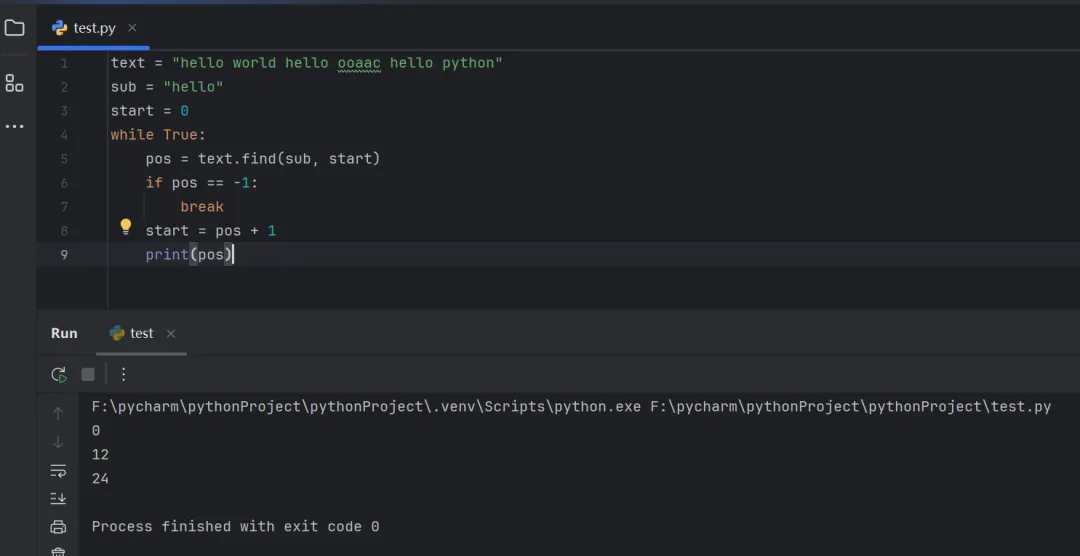The width and height of the screenshot is (1080, 556).
Task: Open the Project folder tool window
Action: (14, 28)
